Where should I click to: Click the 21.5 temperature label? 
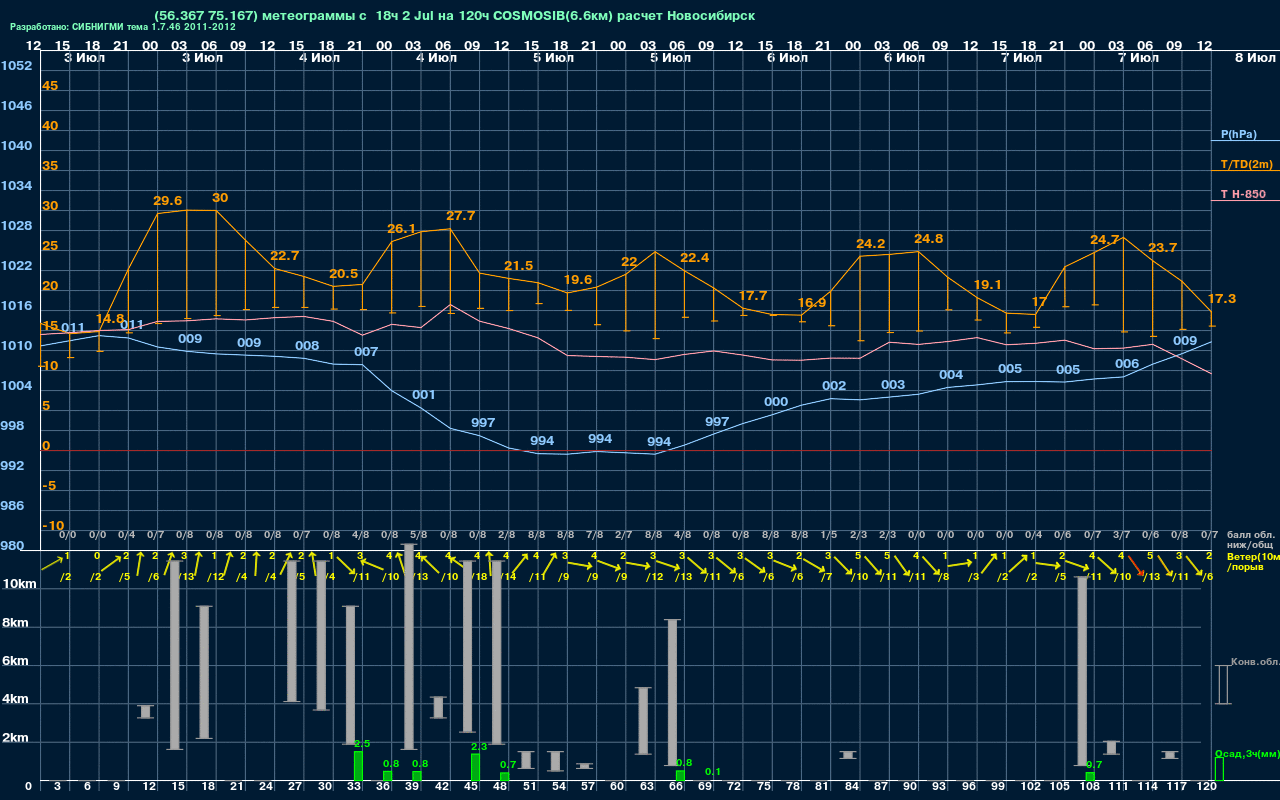click(519, 266)
